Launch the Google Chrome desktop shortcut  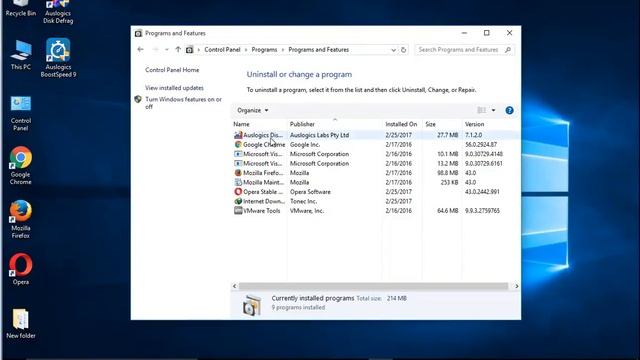20,166
